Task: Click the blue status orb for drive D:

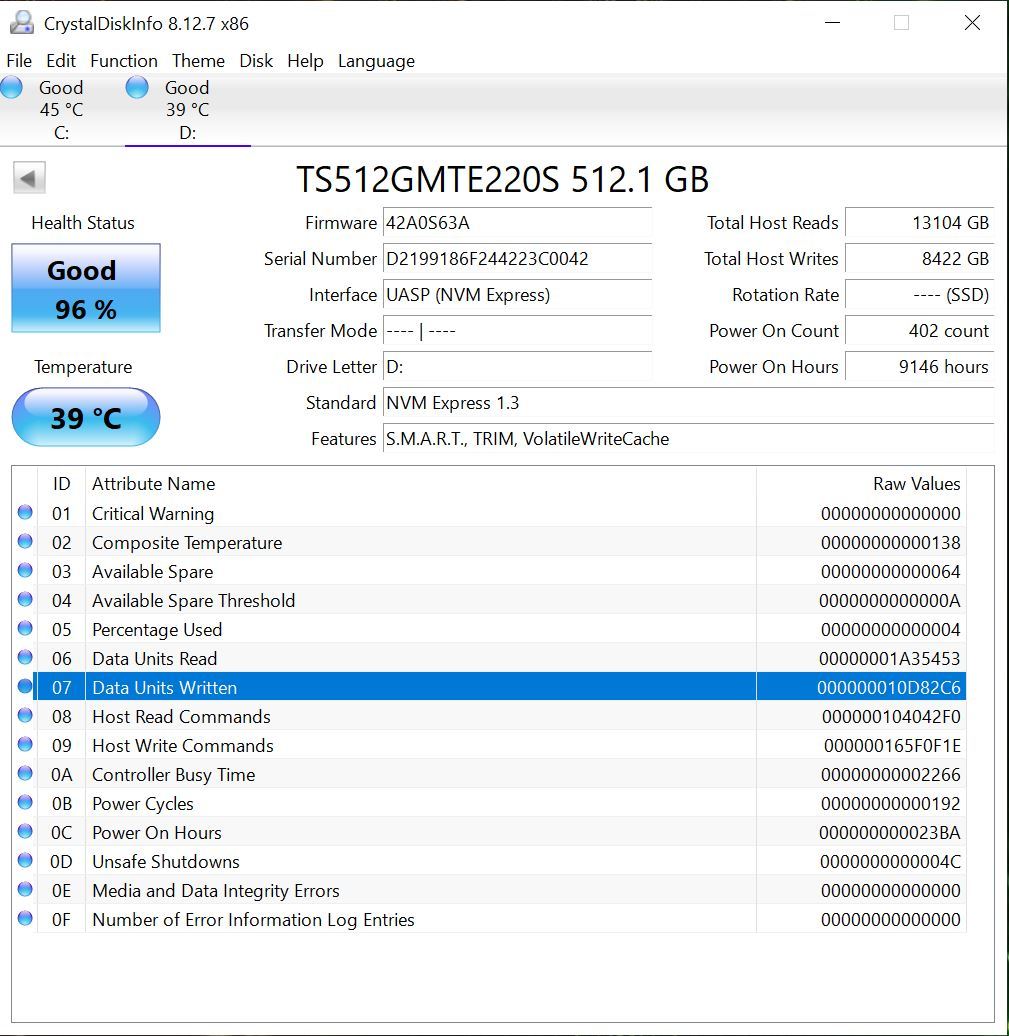Action: click(137, 88)
